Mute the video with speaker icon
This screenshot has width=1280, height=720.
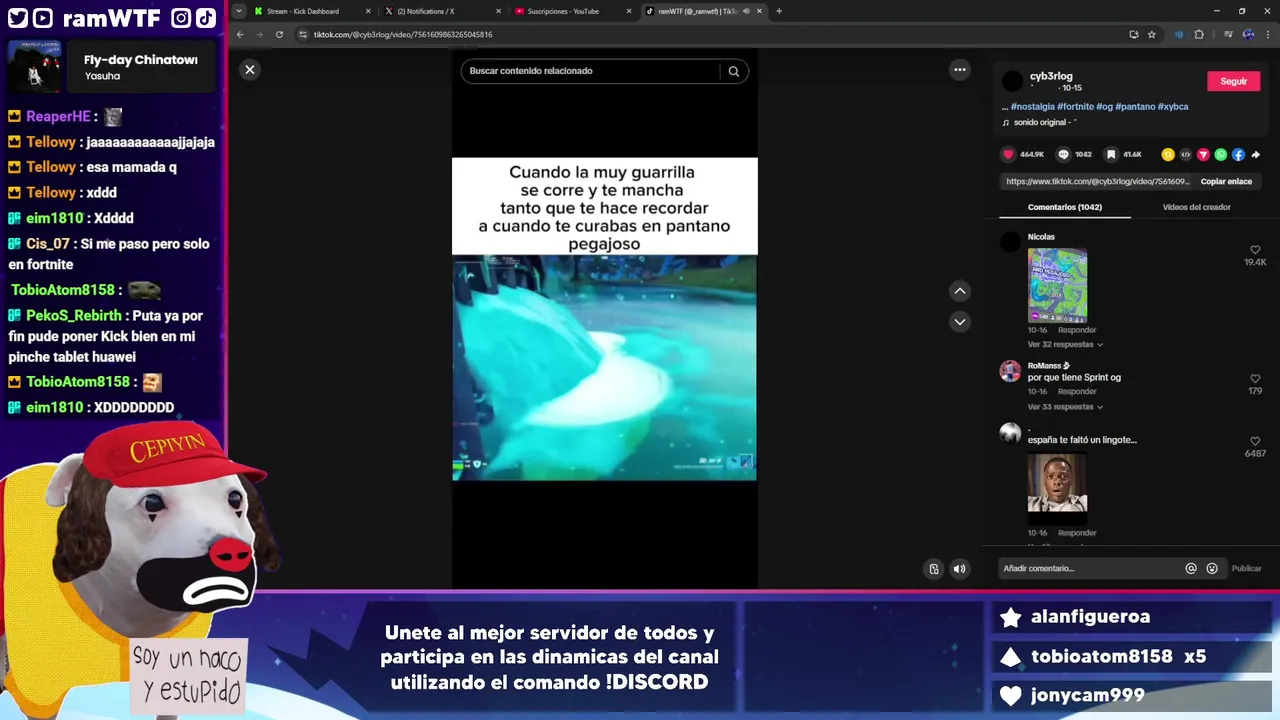(x=959, y=569)
